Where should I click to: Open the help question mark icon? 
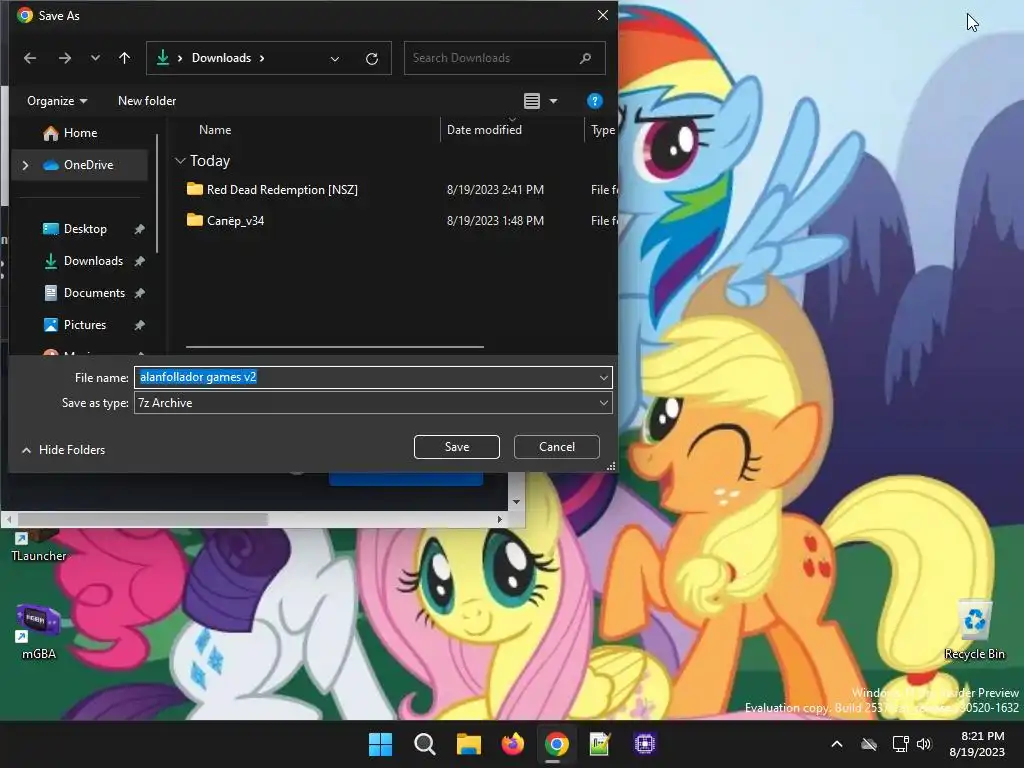click(594, 101)
